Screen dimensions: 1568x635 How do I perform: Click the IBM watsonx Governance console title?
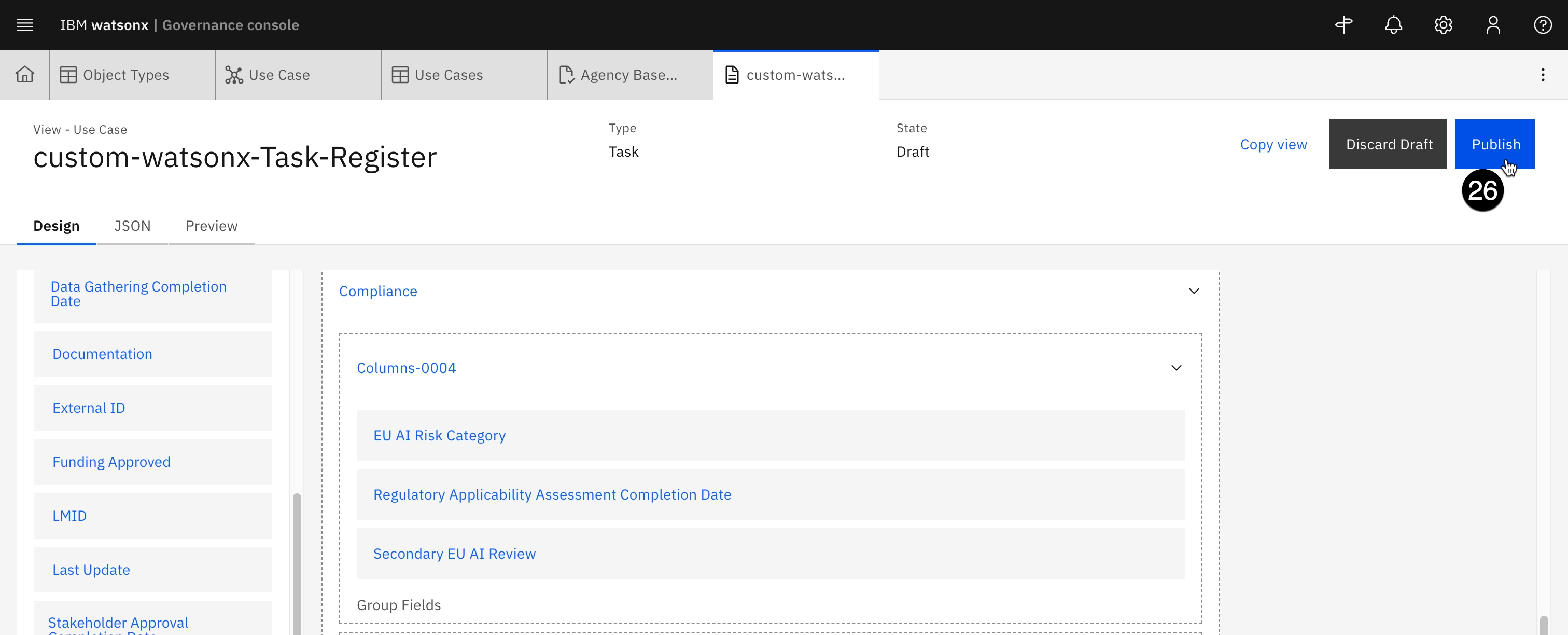pyautogui.click(x=179, y=25)
